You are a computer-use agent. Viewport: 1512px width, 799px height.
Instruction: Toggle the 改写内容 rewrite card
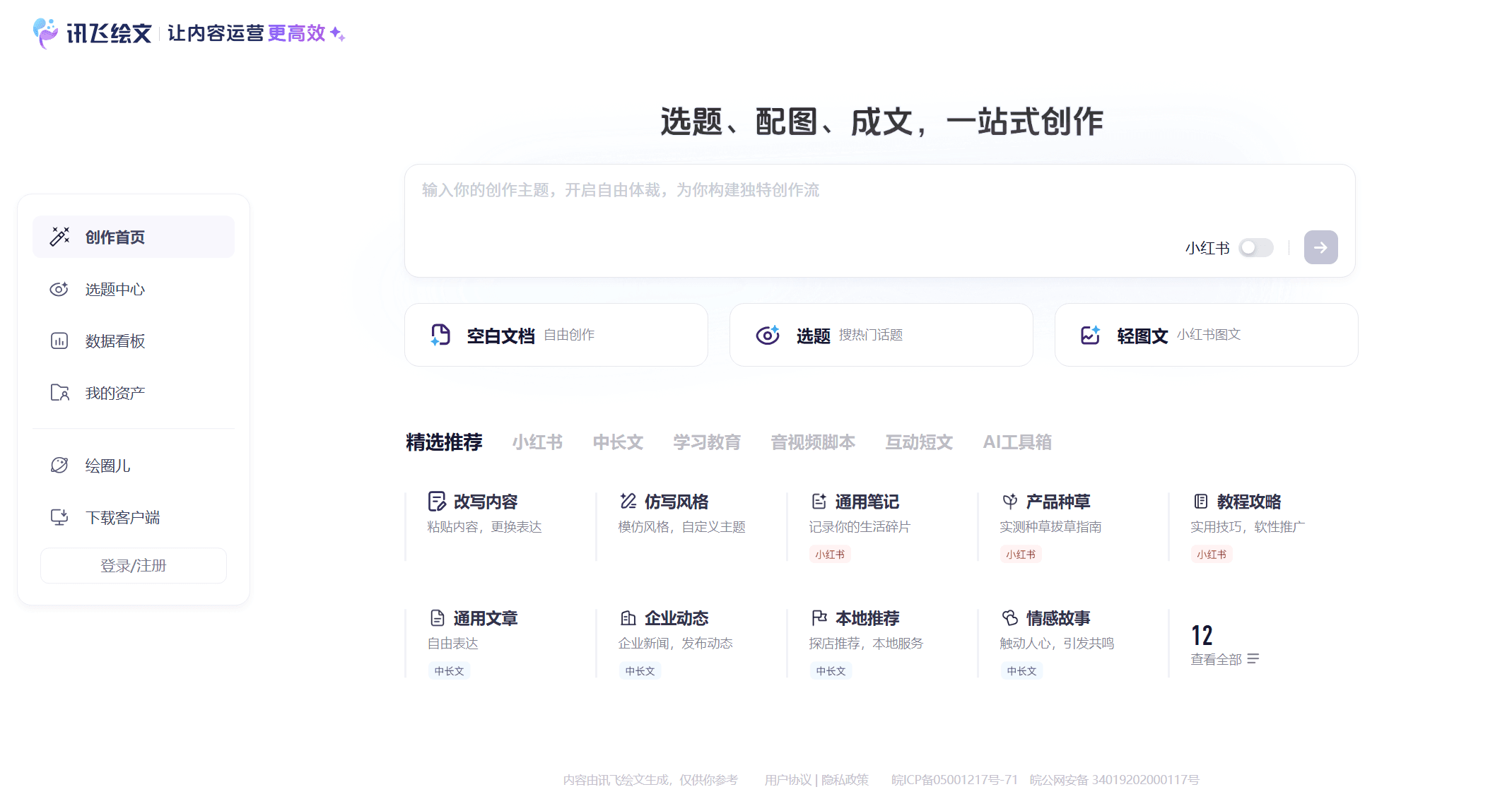click(x=486, y=502)
